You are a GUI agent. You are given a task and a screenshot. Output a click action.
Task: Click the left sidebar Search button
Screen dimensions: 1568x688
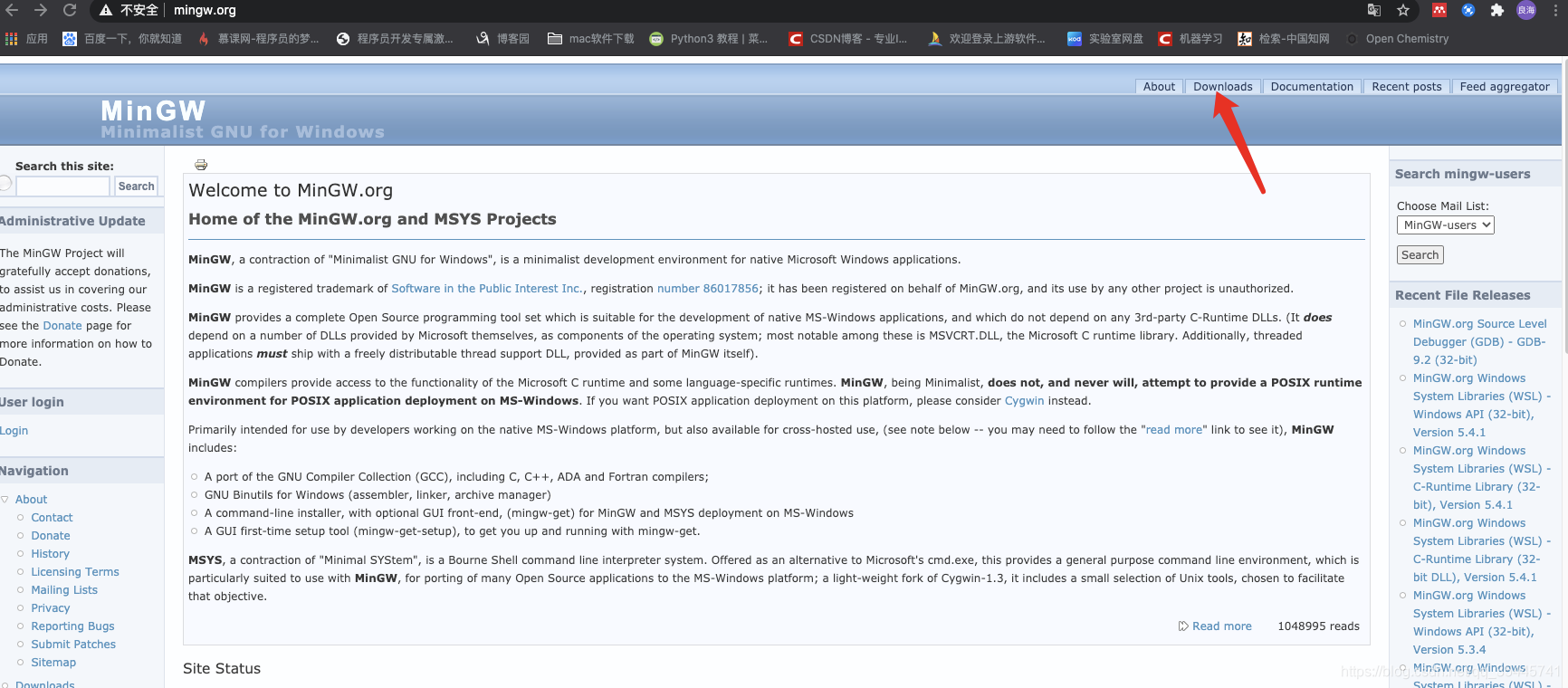[x=136, y=186]
